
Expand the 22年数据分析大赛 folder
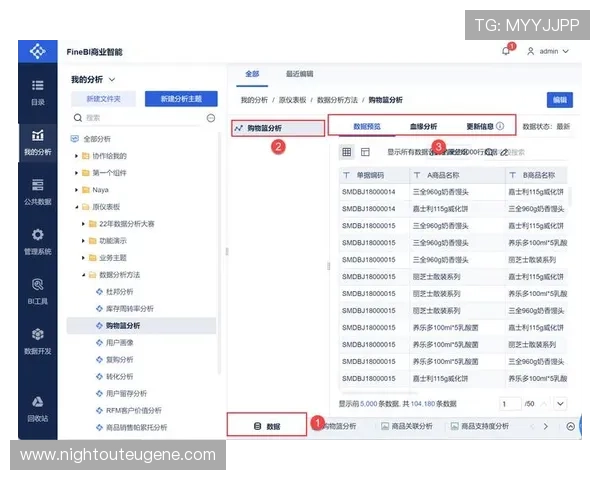coord(83,224)
